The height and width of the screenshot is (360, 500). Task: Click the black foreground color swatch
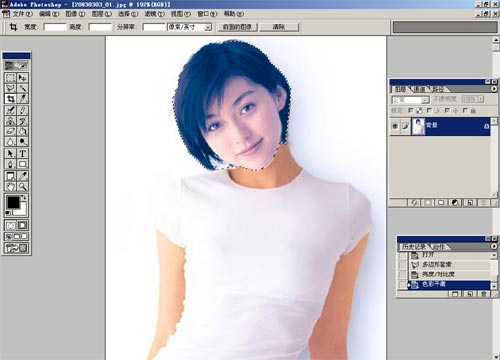click(13, 202)
